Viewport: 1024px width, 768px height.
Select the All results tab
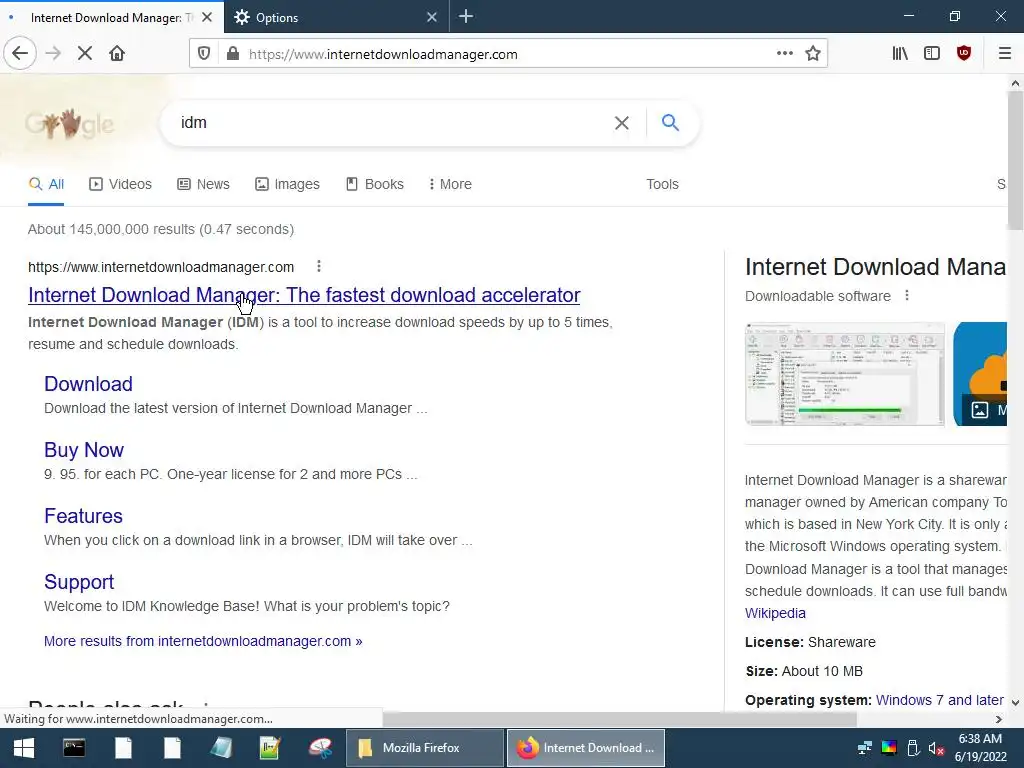point(46,184)
